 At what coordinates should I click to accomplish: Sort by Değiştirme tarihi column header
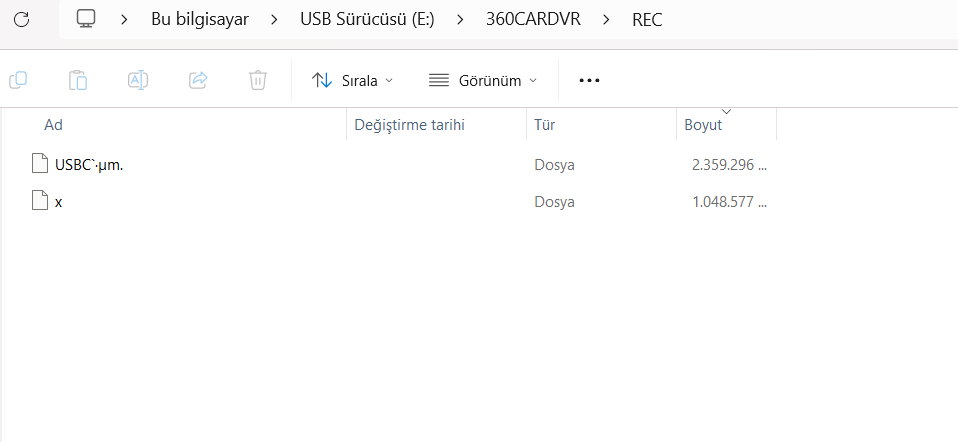click(x=409, y=125)
